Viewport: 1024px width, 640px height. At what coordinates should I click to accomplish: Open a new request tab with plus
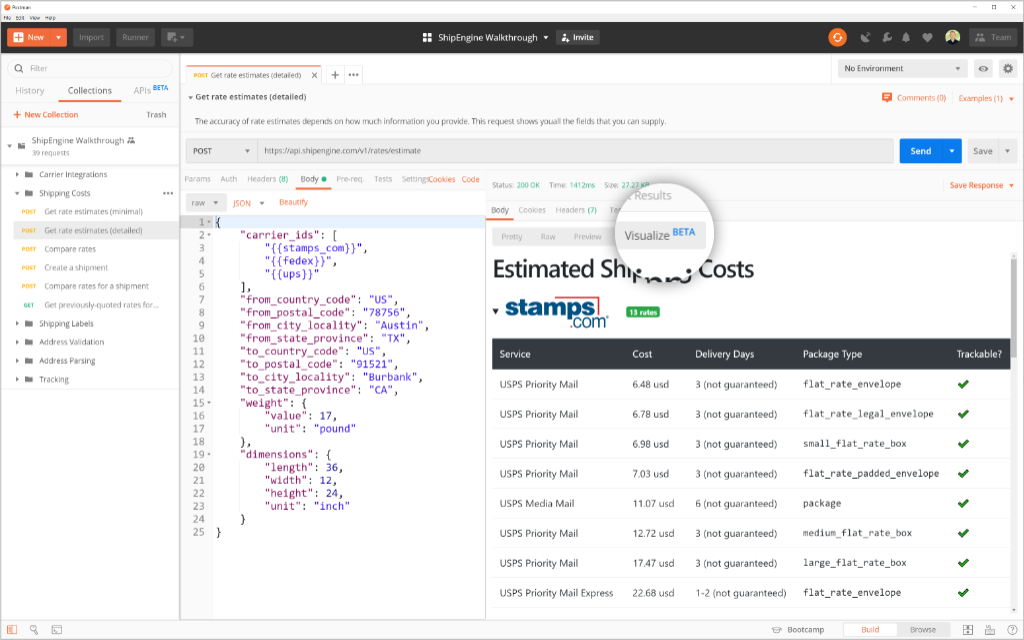point(335,75)
